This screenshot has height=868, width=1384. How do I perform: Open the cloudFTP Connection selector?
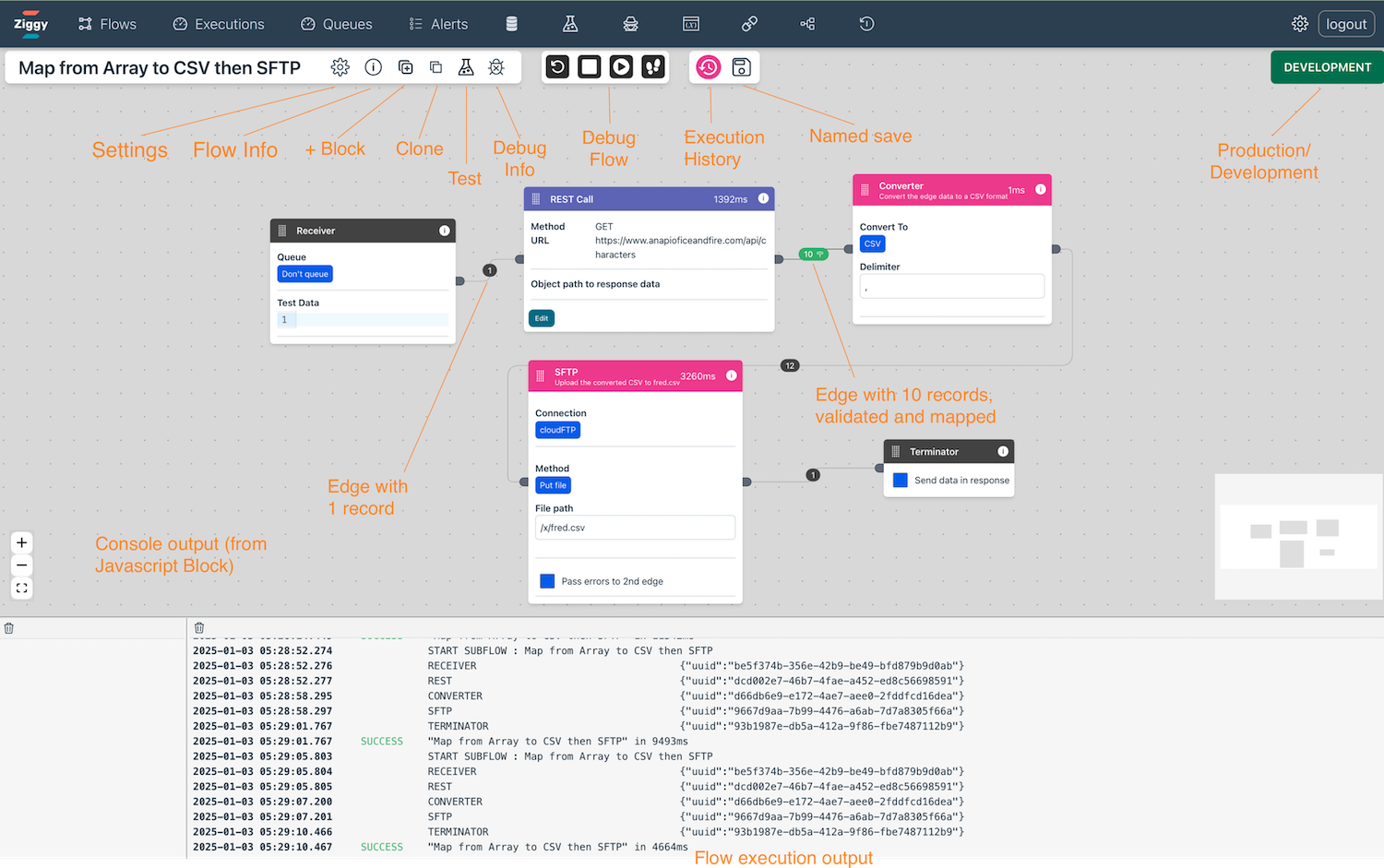[x=557, y=429]
